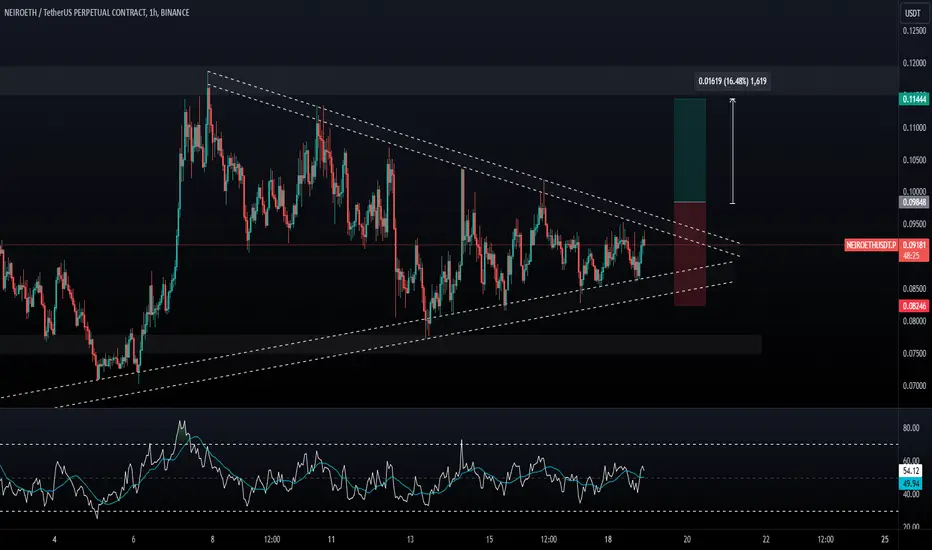The width and height of the screenshot is (932, 550).
Task: Click the NEIROETH / TetherUS chart title
Action: 97,12
